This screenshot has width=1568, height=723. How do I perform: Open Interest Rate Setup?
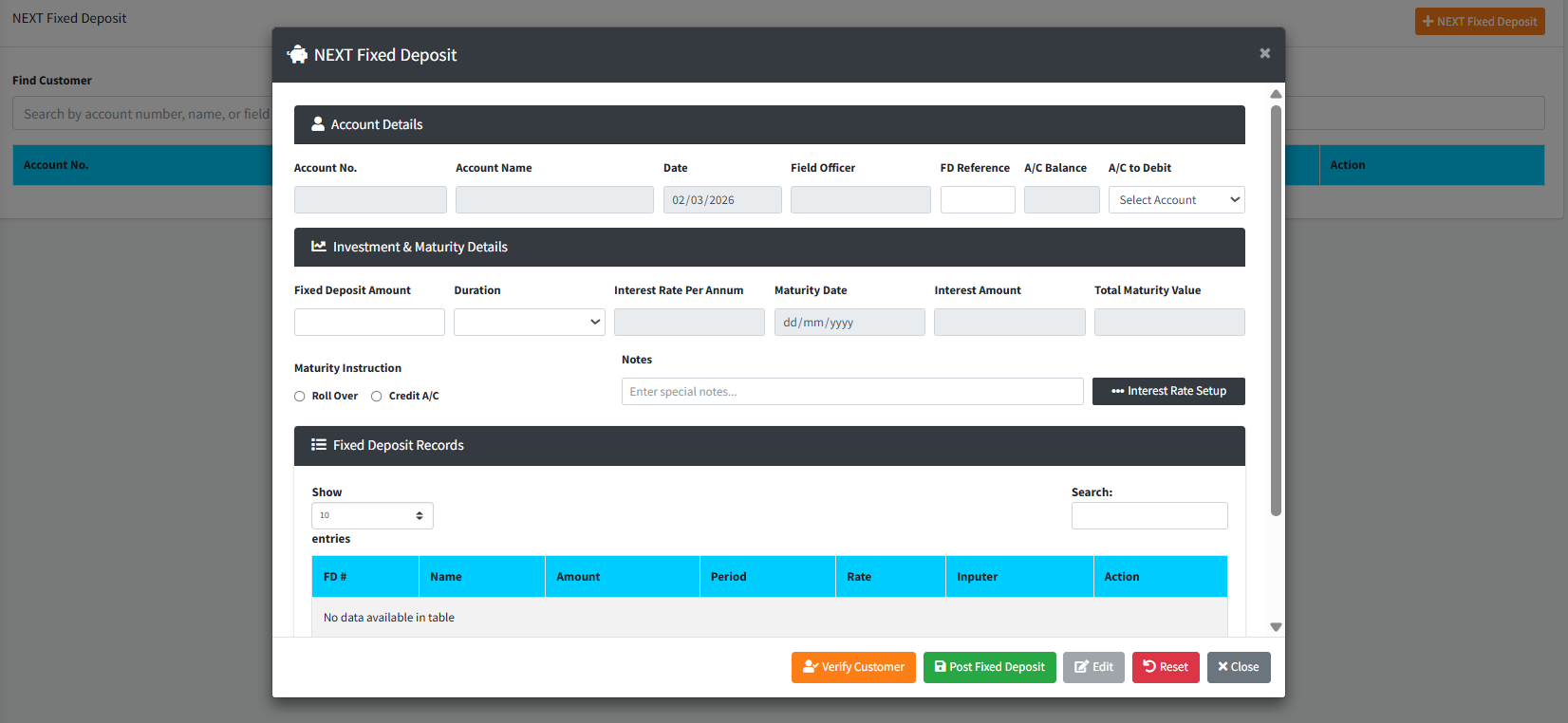pyautogui.click(x=1167, y=392)
